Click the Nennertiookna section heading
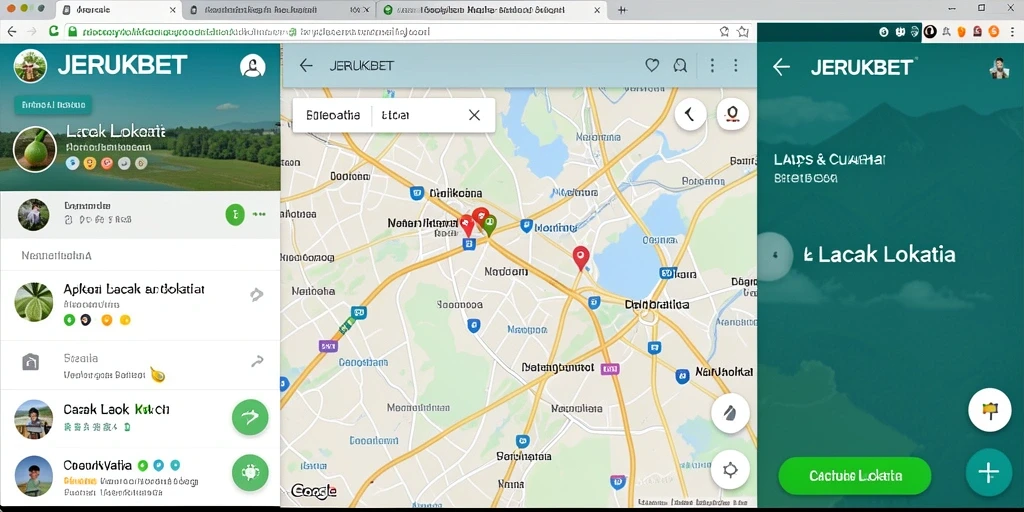This screenshot has width=1024, height=512. [x=56, y=255]
